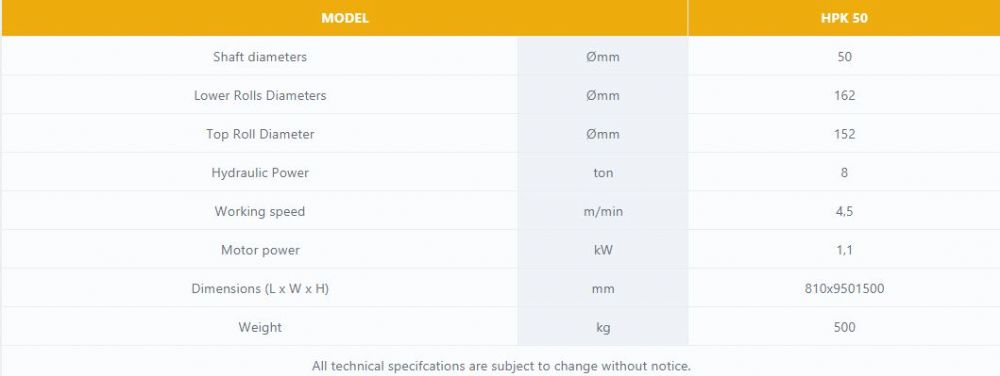The width and height of the screenshot is (1000, 376).
Task: Click the m/min unit cell
Action: (x=603, y=212)
